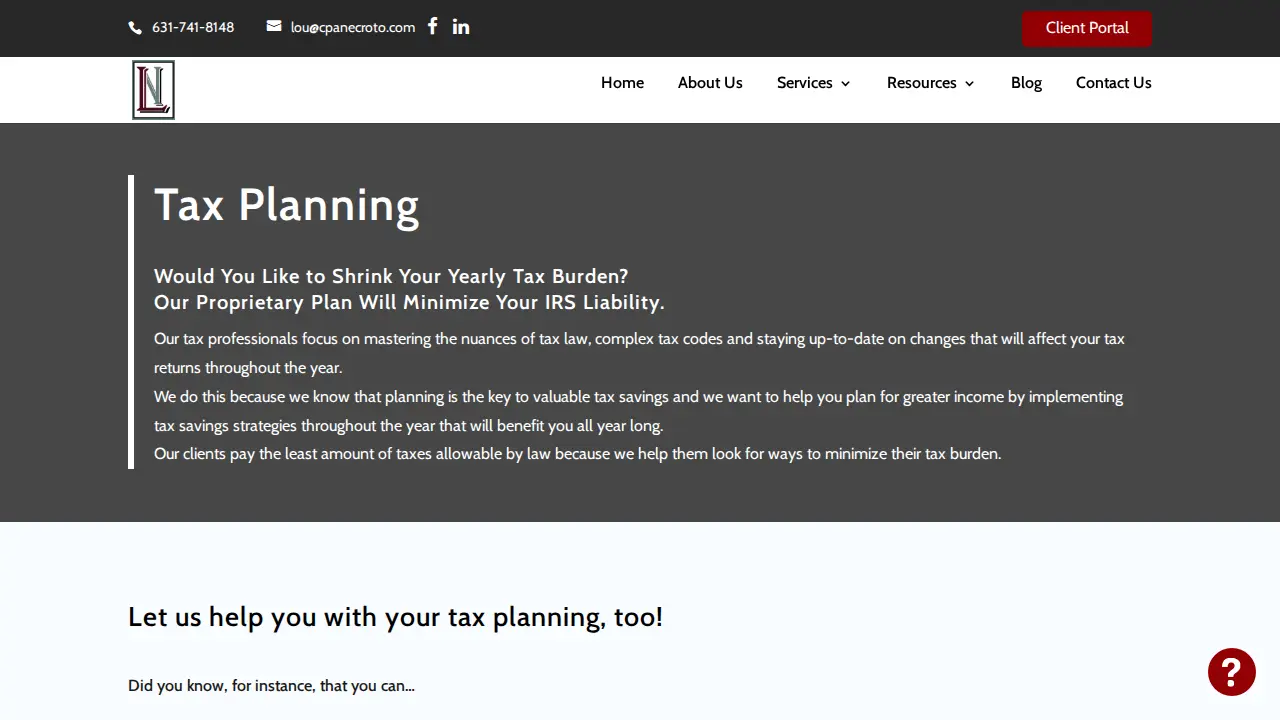Screen dimensions: 1280x720
Task: Expand the Services dropdown chevron
Action: (845, 84)
